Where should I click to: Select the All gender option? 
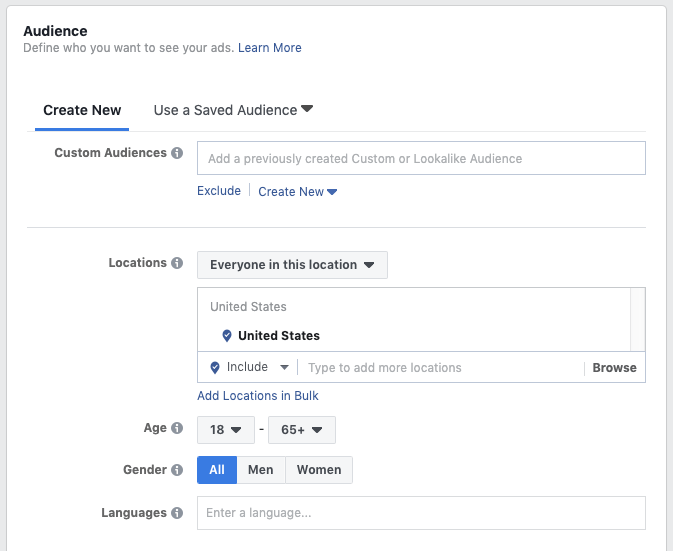click(x=217, y=470)
